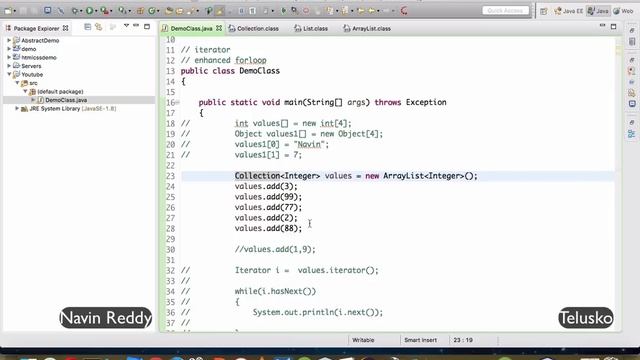The height and width of the screenshot is (360, 640).
Task: Click the top icon in right side trim
Action: (x=632, y=31)
